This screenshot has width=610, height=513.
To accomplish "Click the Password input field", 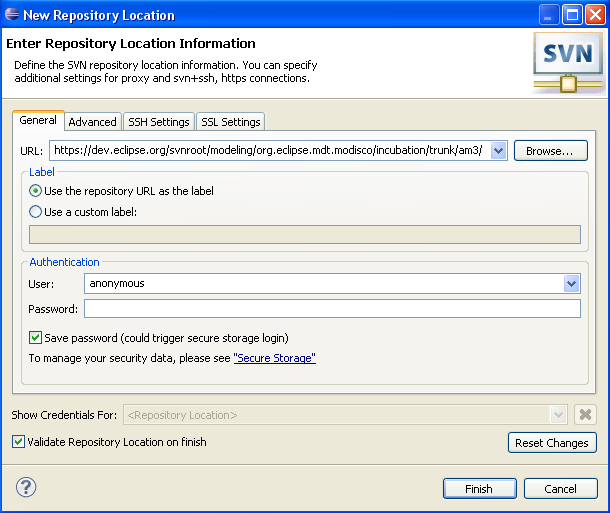I will [332, 308].
